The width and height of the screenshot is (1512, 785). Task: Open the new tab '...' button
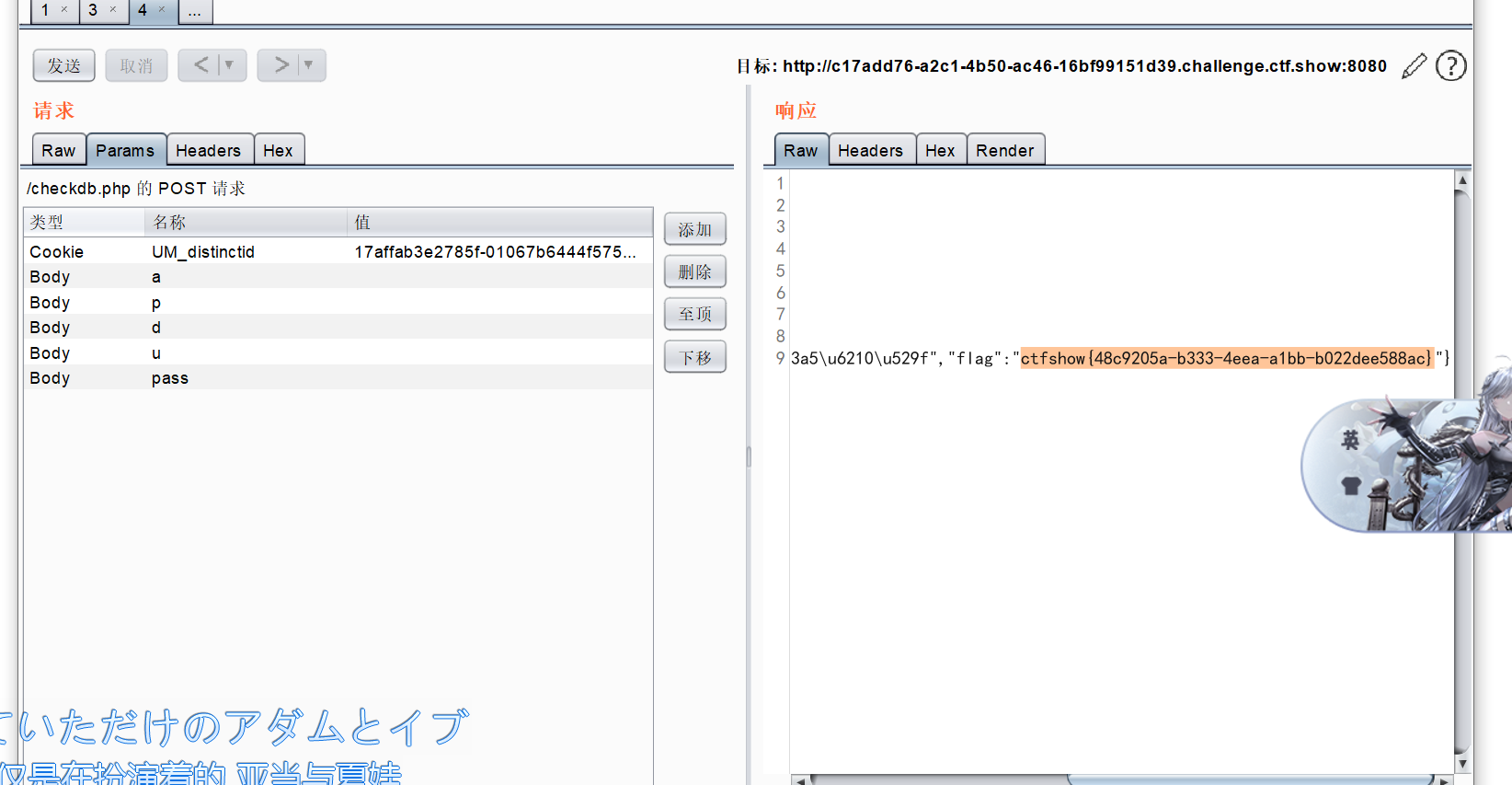(x=195, y=11)
